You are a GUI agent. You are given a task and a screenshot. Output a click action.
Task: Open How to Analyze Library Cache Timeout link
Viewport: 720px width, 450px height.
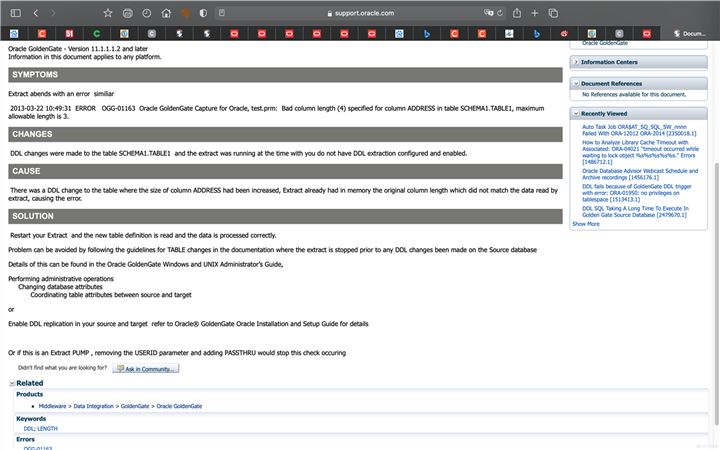point(640,152)
